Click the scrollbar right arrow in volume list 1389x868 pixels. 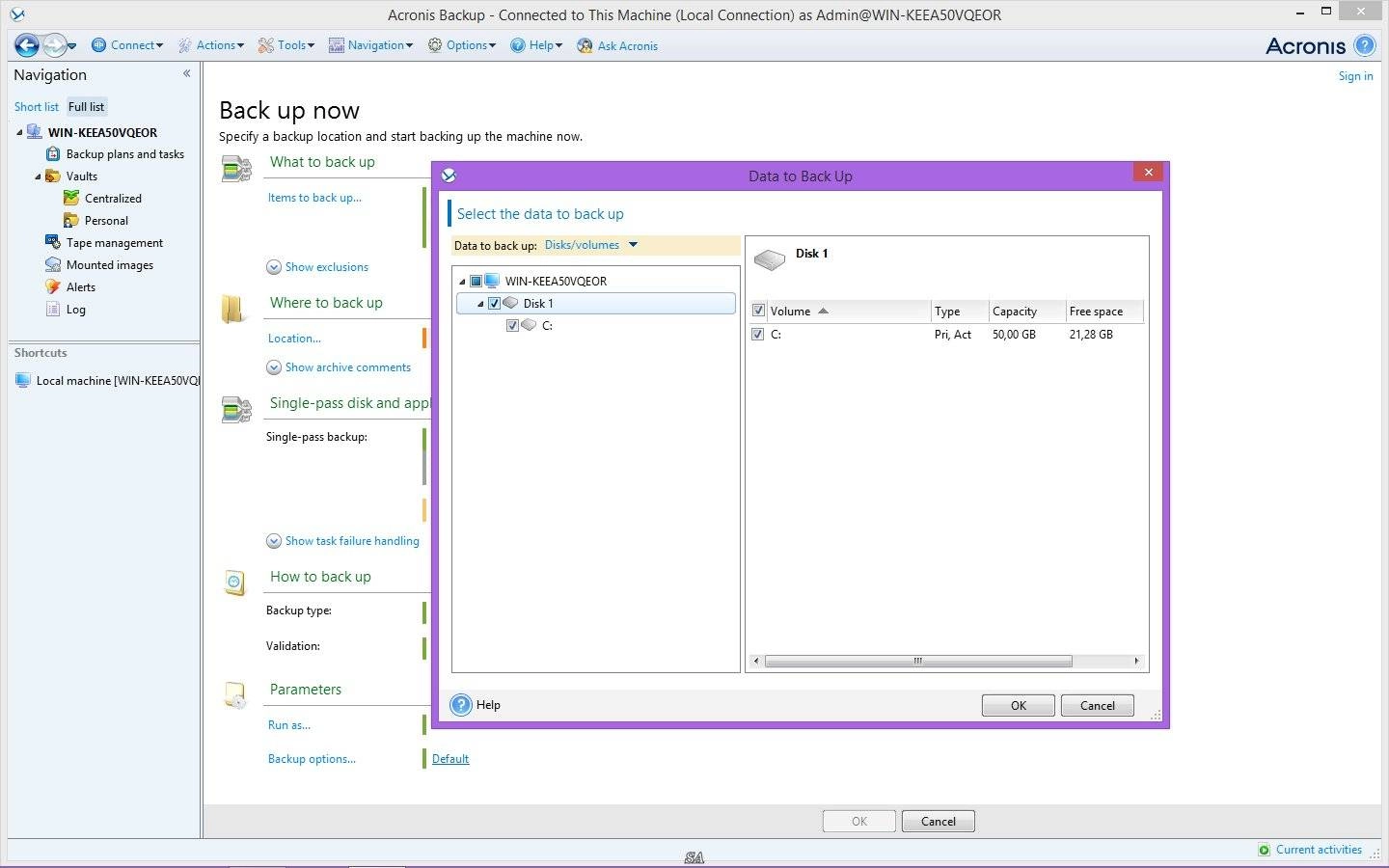1136,662
